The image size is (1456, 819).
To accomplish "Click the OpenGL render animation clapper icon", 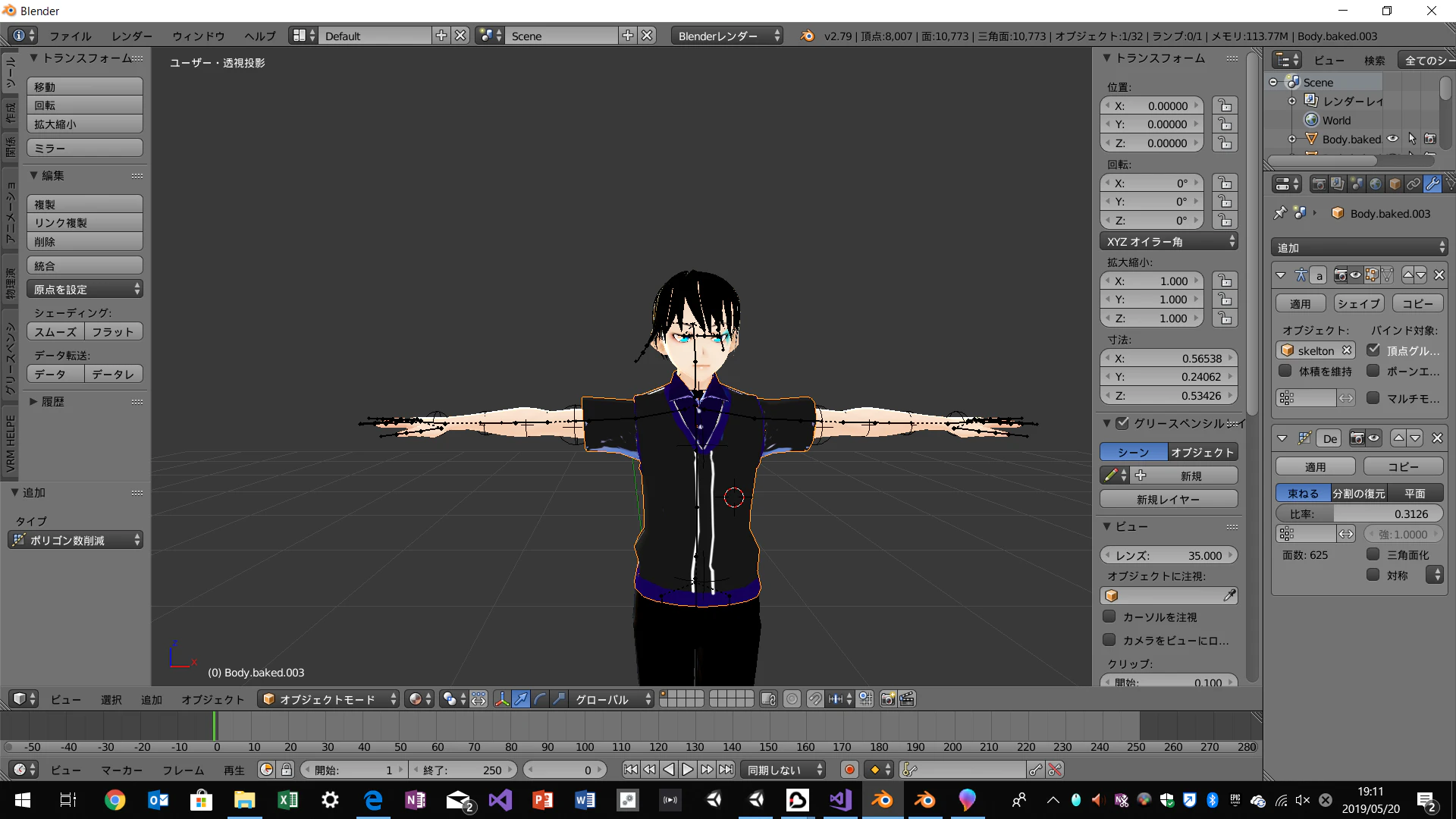I will click(x=907, y=699).
